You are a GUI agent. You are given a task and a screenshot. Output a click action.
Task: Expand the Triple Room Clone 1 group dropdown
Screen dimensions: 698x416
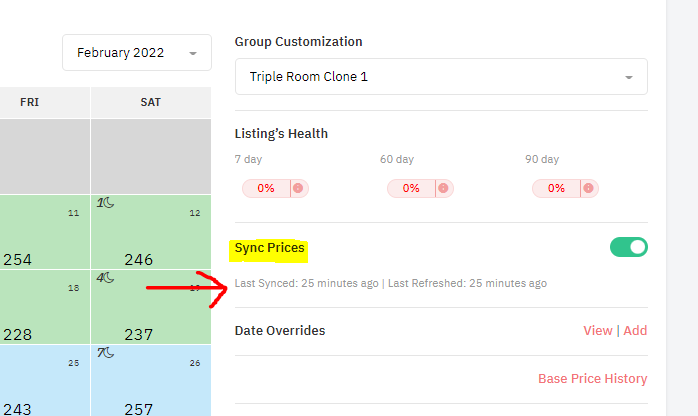click(x=441, y=77)
